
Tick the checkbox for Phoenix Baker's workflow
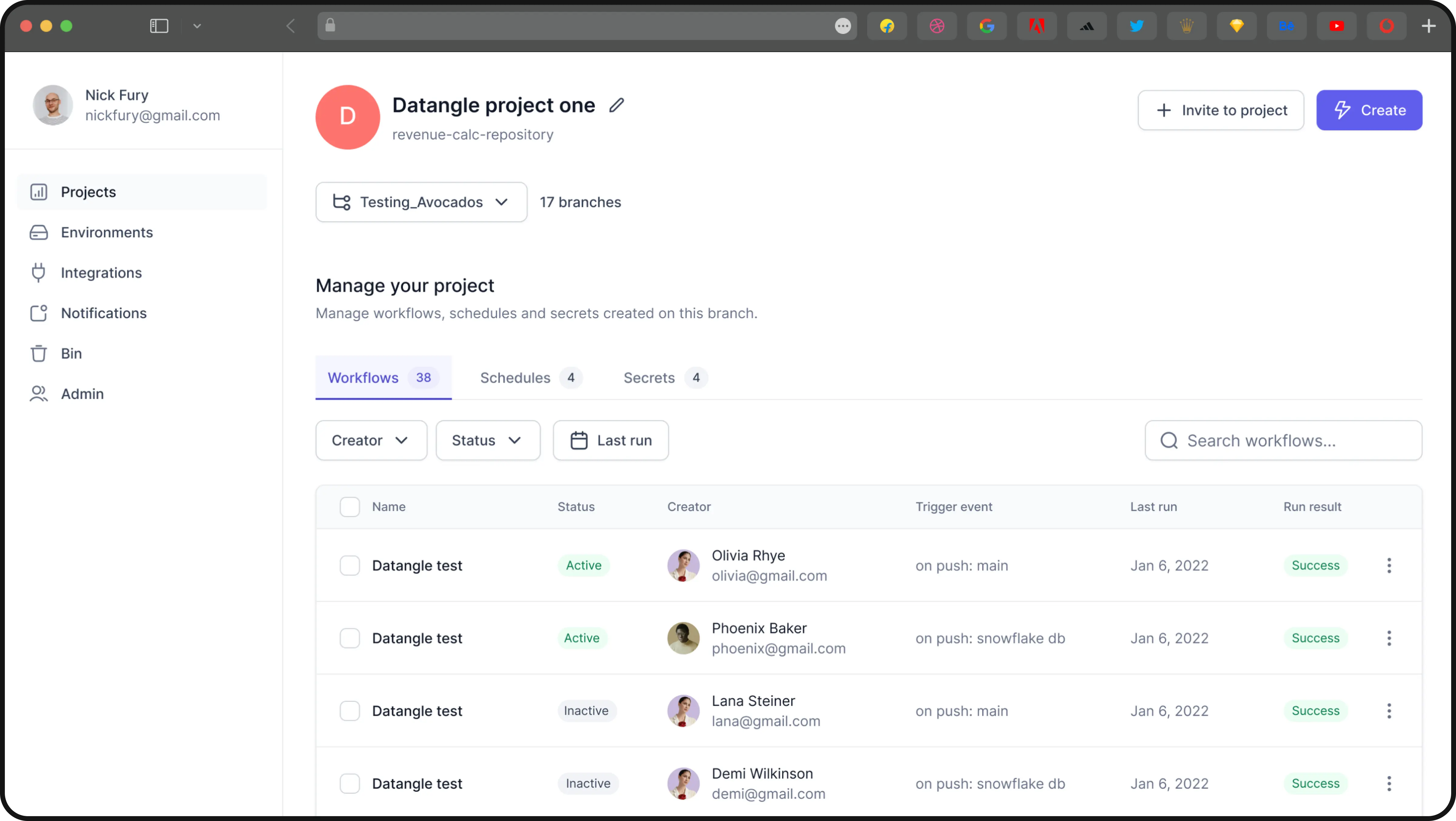tap(349, 638)
